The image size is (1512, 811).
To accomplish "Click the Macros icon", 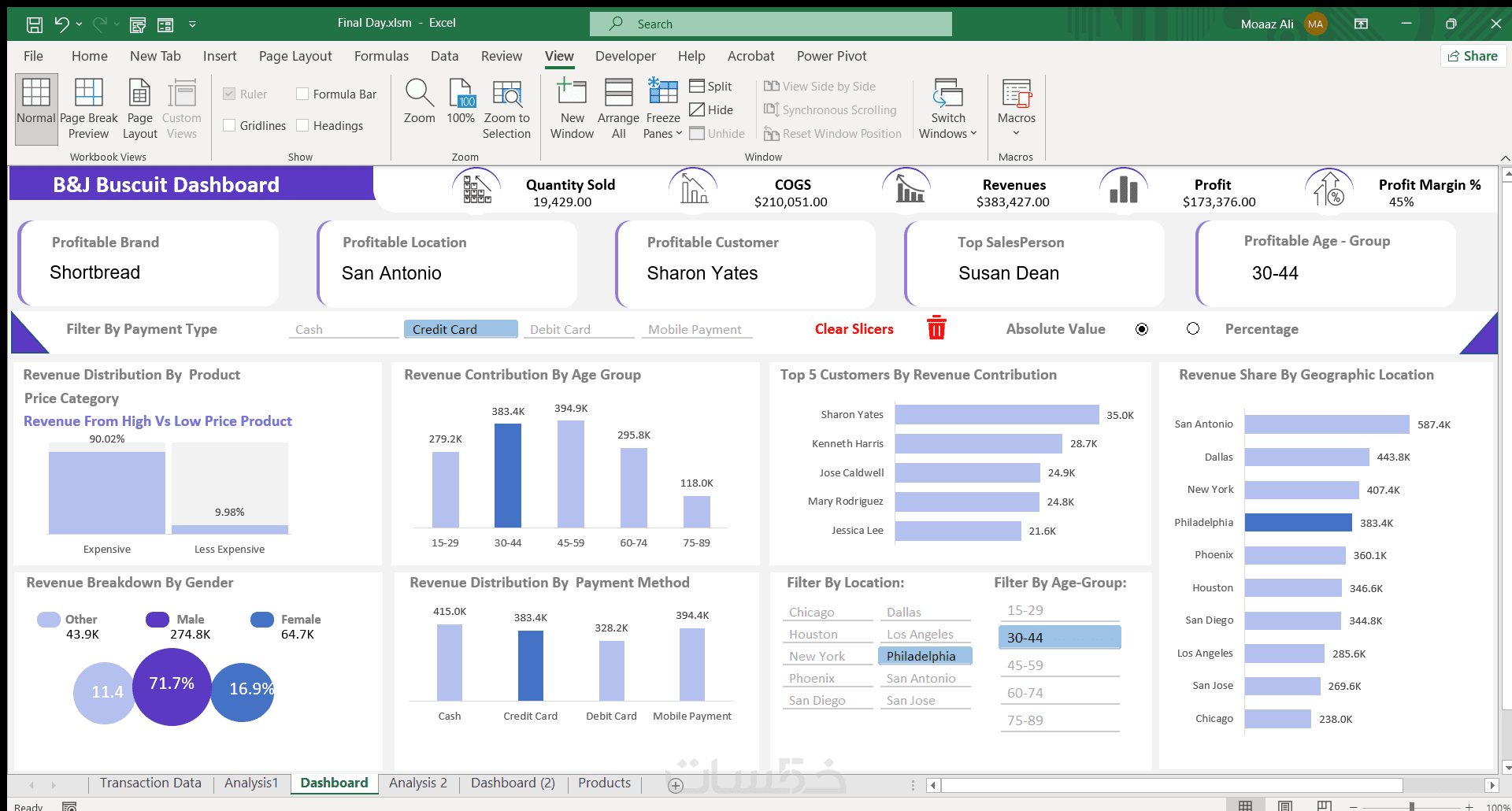I will pos(1017,93).
